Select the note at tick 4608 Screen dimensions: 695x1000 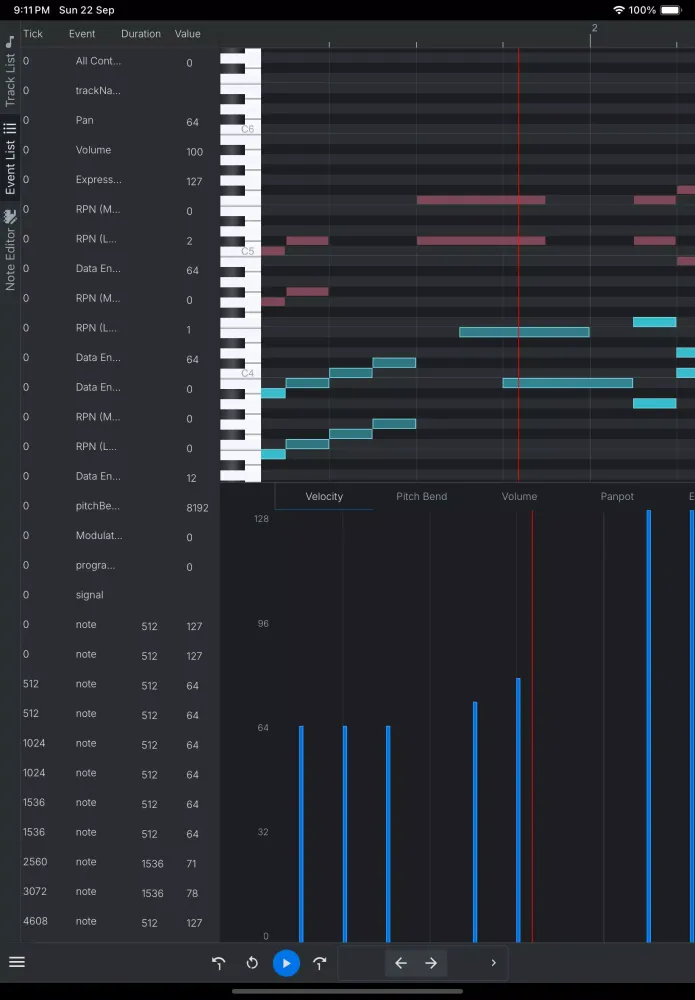121,922
